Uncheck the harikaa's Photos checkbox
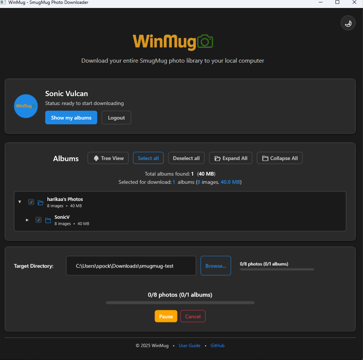 [31, 202]
